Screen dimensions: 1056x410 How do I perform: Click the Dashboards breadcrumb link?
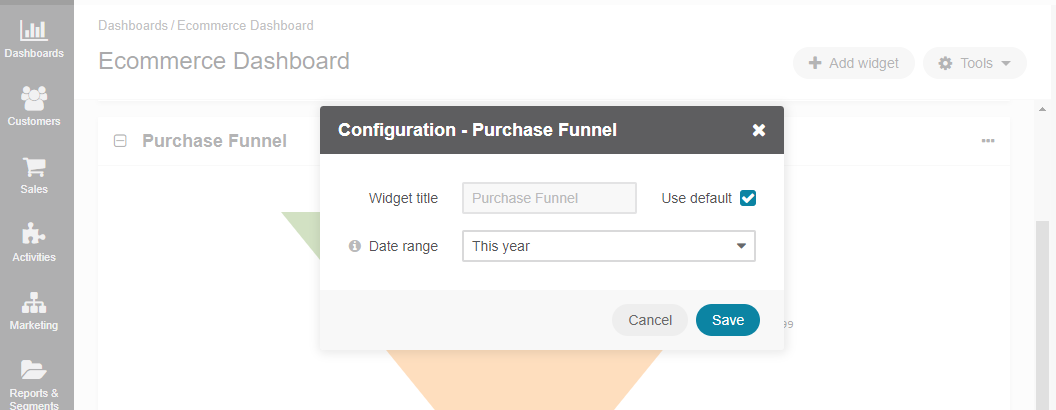click(133, 26)
